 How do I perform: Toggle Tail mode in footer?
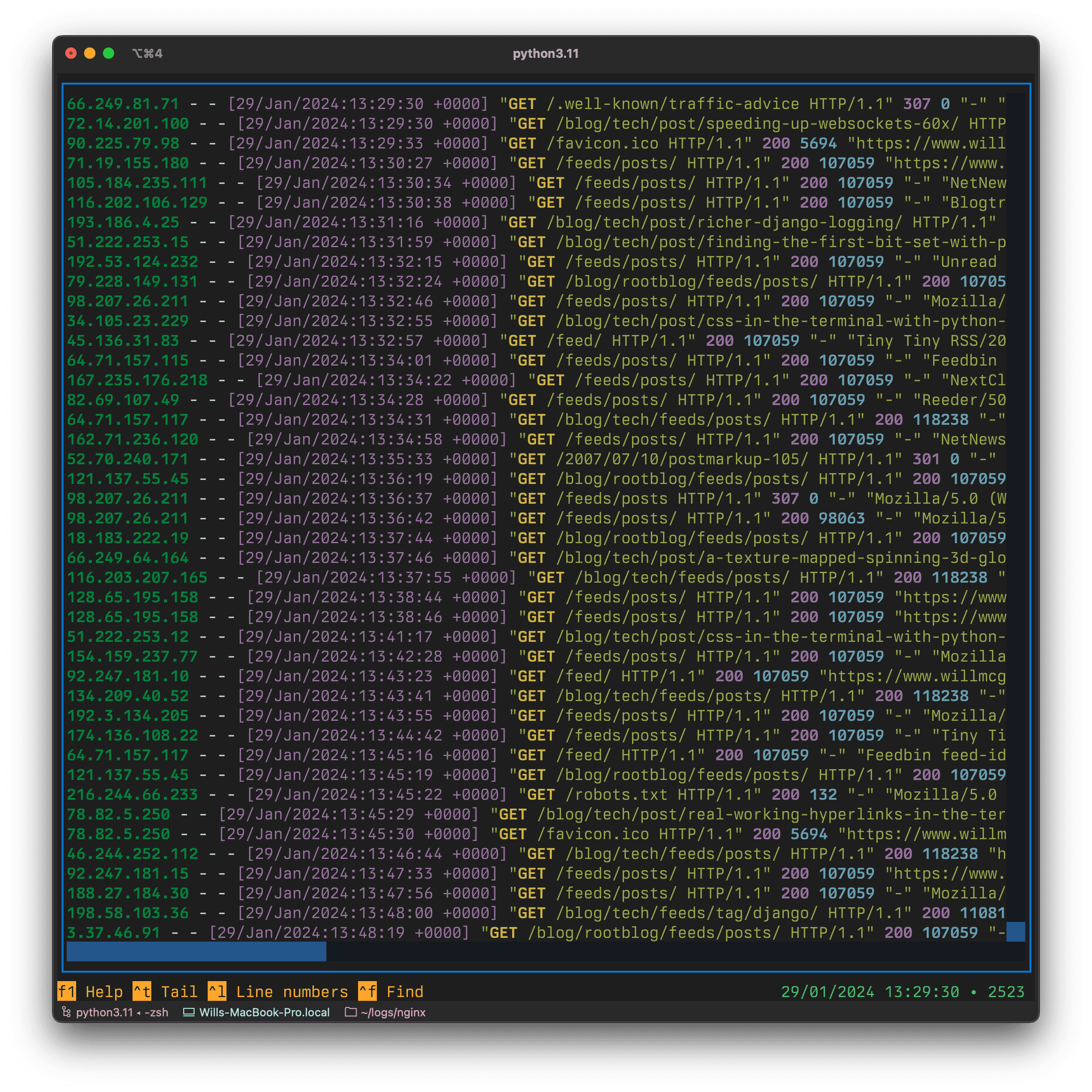tap(165, 991)
